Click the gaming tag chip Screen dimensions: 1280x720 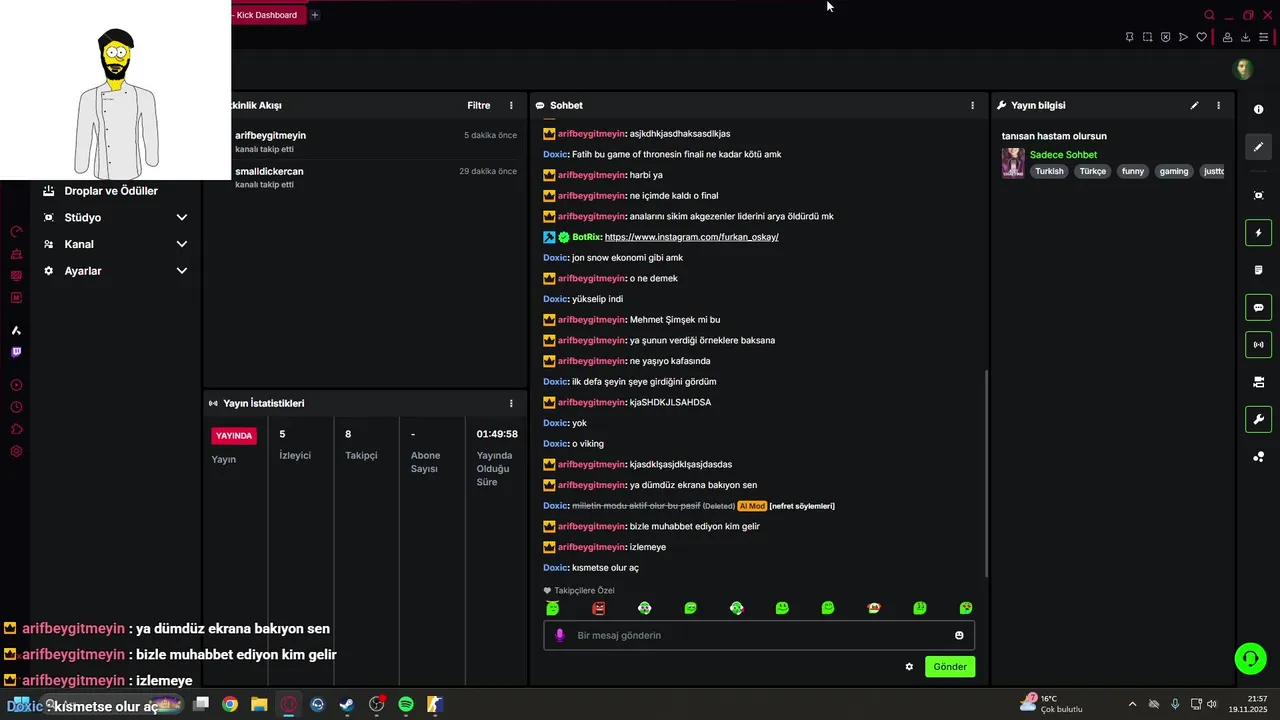pos(1174,171)
